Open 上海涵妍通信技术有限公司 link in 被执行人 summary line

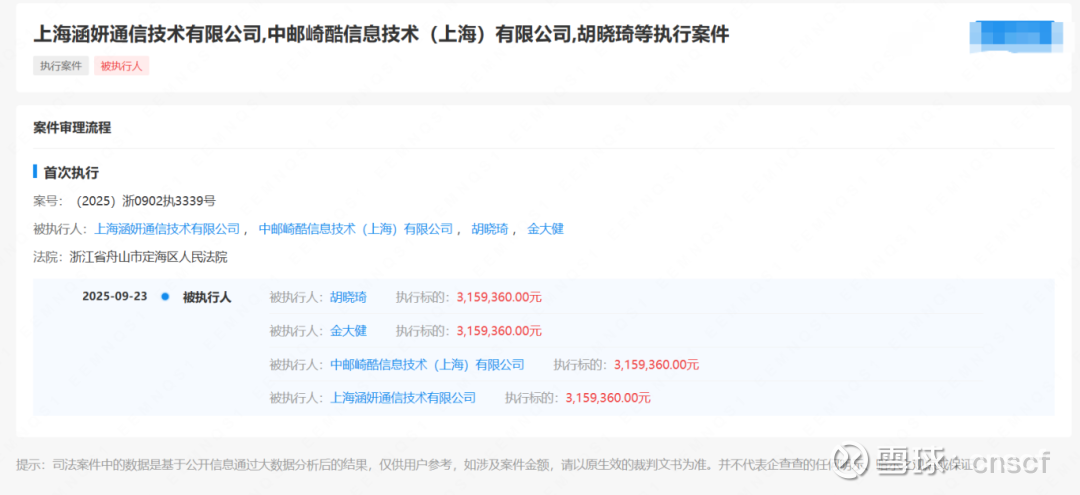(x=166, y=229)
